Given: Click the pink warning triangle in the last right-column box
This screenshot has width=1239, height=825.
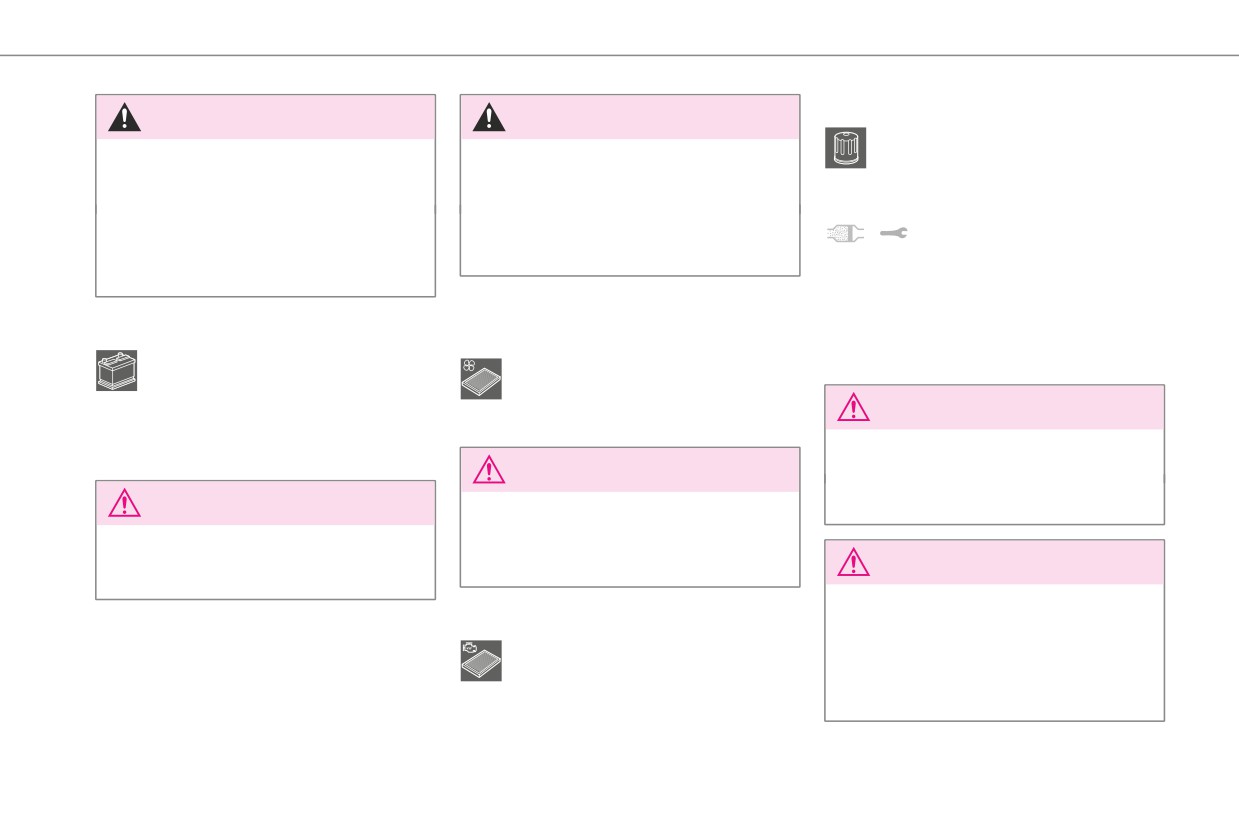Looking at the screenshot, I should coord(854,562).
